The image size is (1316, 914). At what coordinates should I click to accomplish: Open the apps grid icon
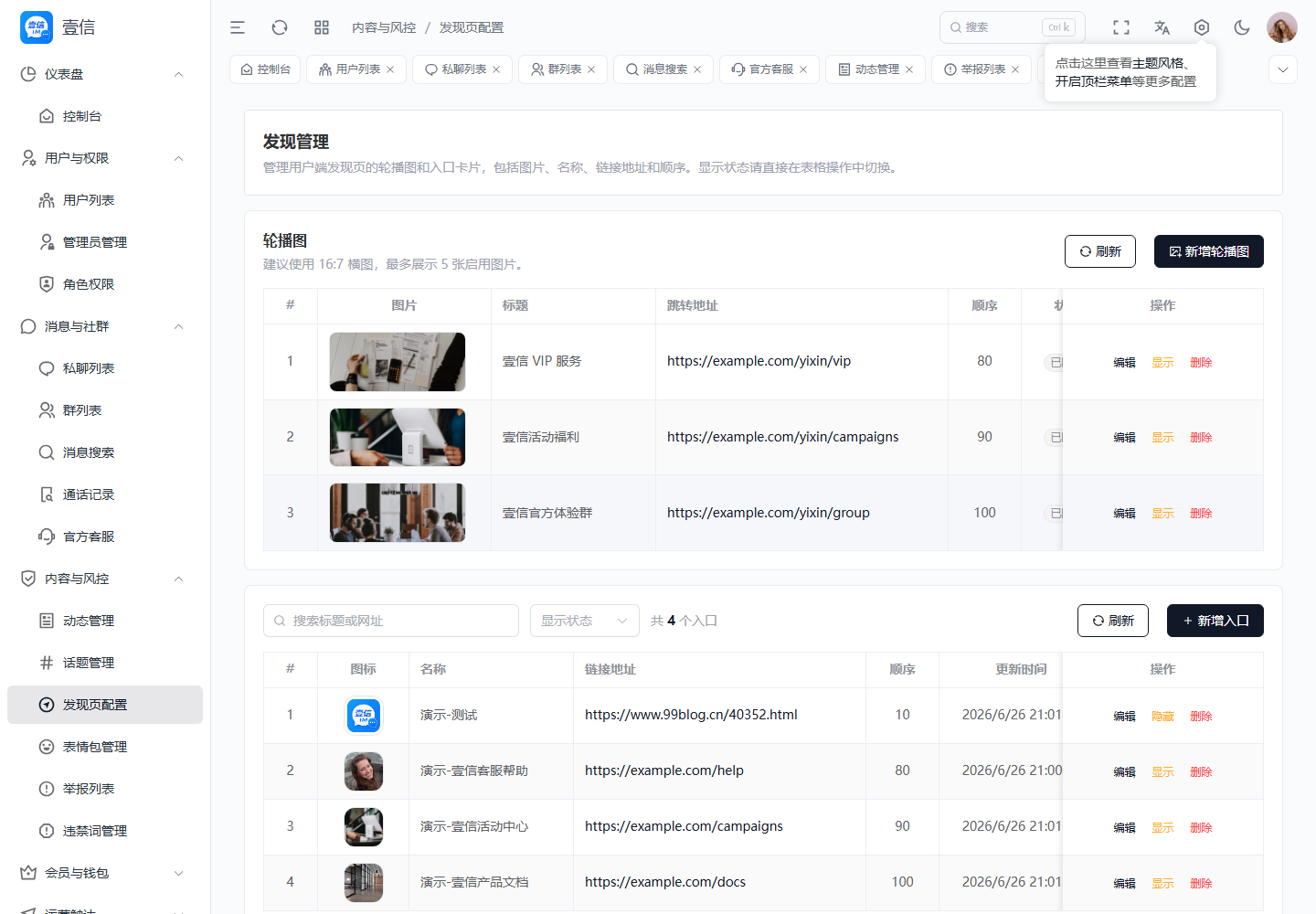point(322,27)
